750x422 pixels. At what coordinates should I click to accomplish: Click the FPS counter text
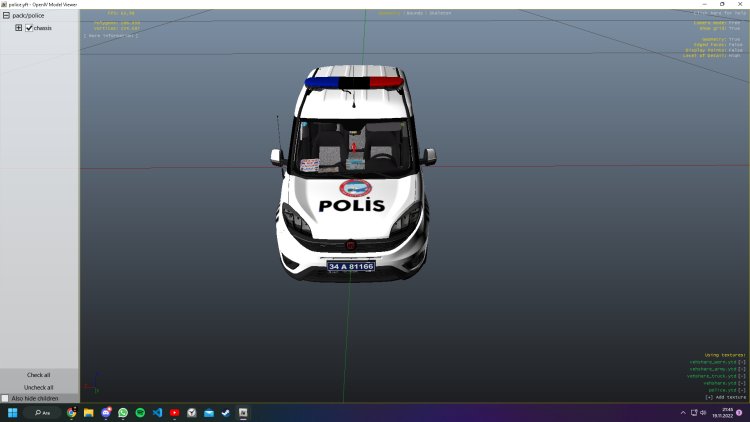coord(121,13)
